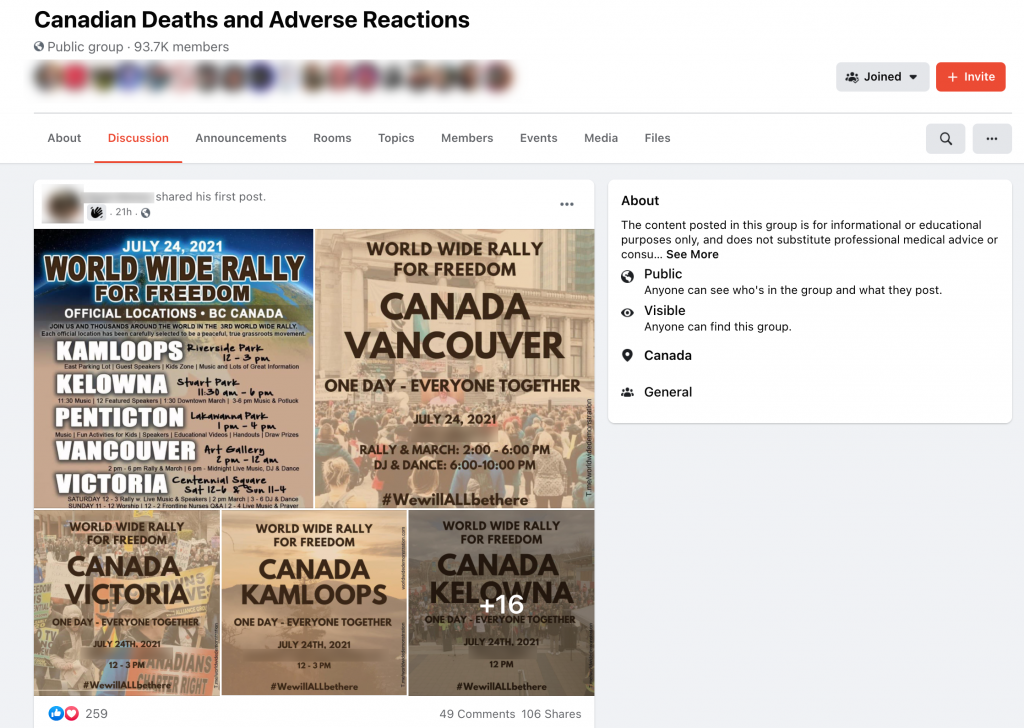Click the globe icon beside Public group

pyautogui.click(x=39, y=47)
